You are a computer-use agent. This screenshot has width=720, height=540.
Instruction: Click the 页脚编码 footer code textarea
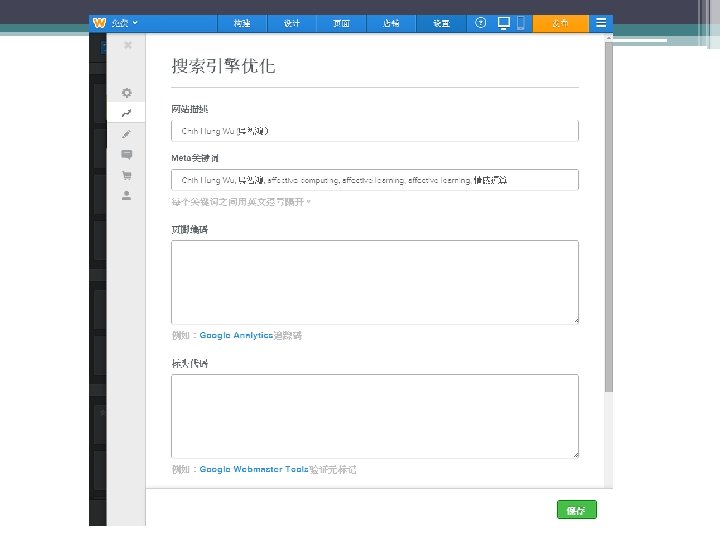(x=375, y=282)
